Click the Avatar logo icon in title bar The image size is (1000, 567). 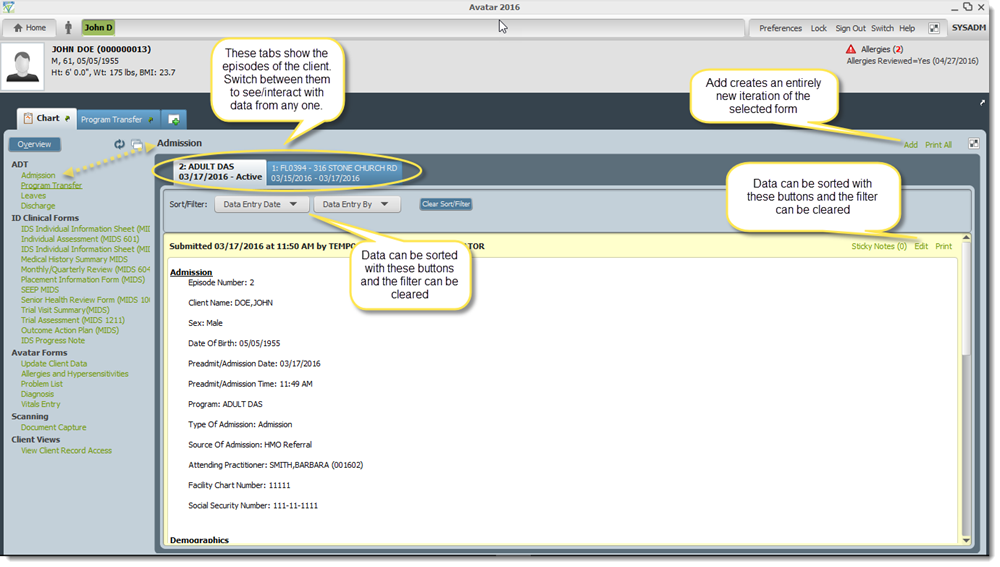pos(8,7)
